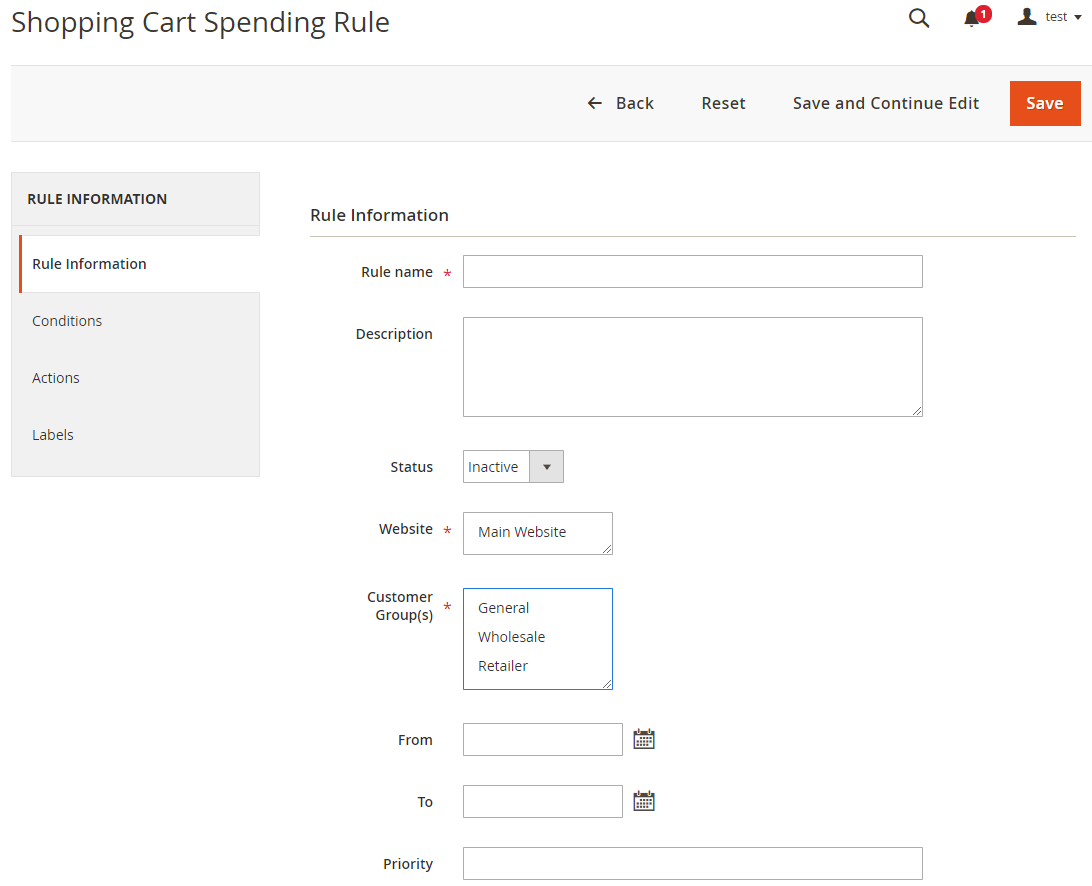
Task: Click the Reset button
Action: pos(723,103)
